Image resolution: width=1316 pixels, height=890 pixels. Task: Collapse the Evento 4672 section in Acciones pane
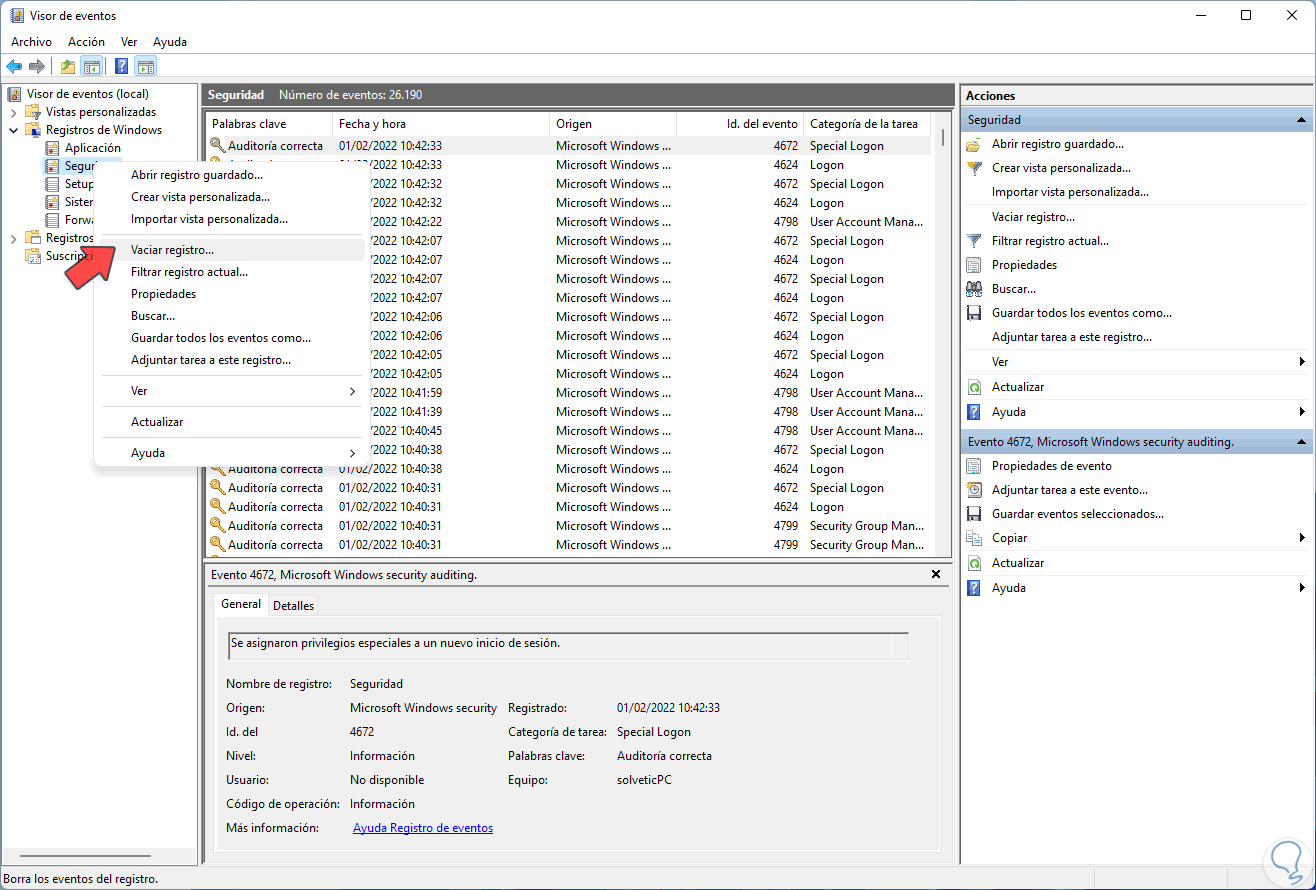pos(1301,441)
